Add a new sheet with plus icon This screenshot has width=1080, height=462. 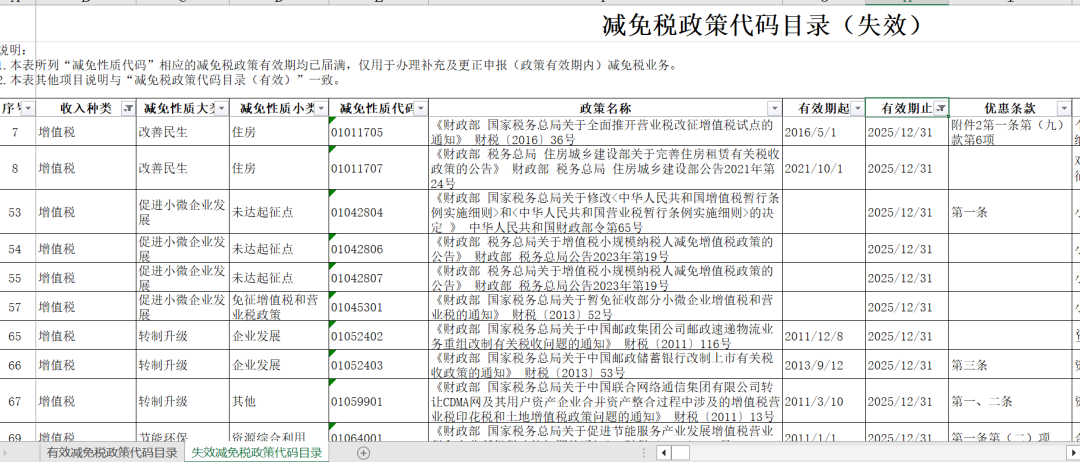pos(363,453)
